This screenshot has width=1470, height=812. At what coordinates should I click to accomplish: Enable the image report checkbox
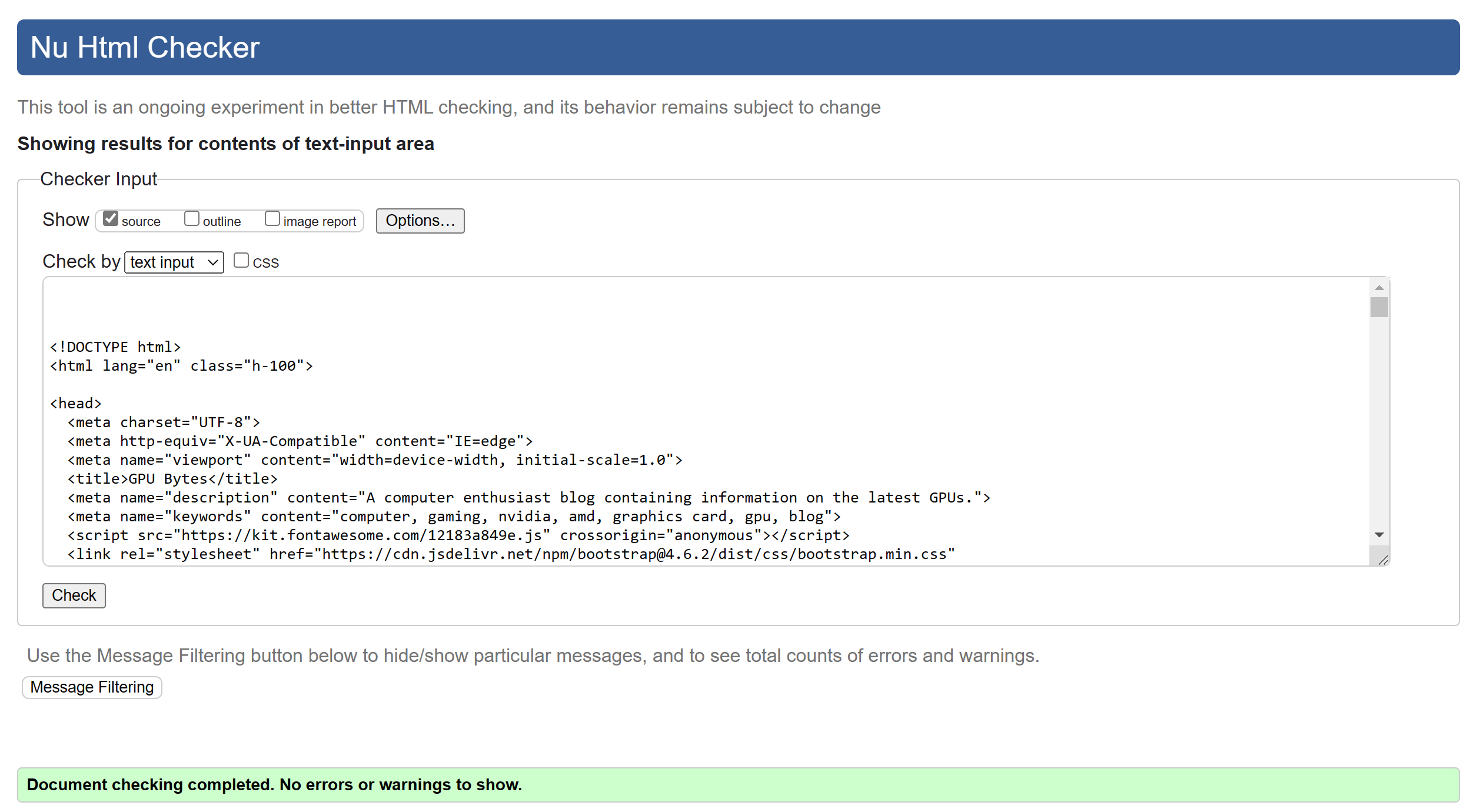pos(272,219)
